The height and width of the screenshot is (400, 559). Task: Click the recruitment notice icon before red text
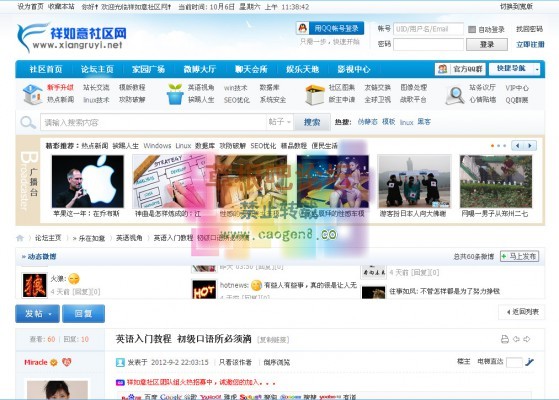(120, 382)
